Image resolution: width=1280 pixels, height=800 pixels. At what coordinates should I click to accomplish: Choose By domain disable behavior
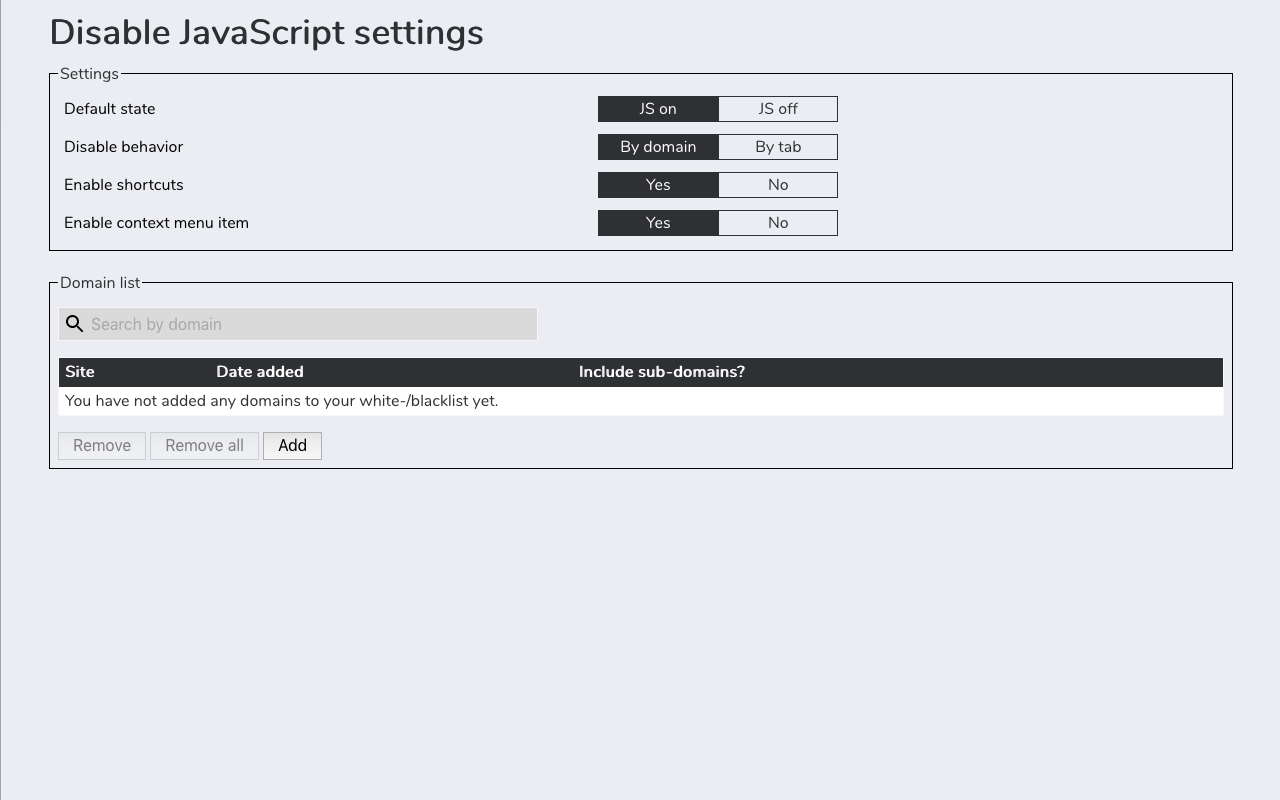coord(658,147)
